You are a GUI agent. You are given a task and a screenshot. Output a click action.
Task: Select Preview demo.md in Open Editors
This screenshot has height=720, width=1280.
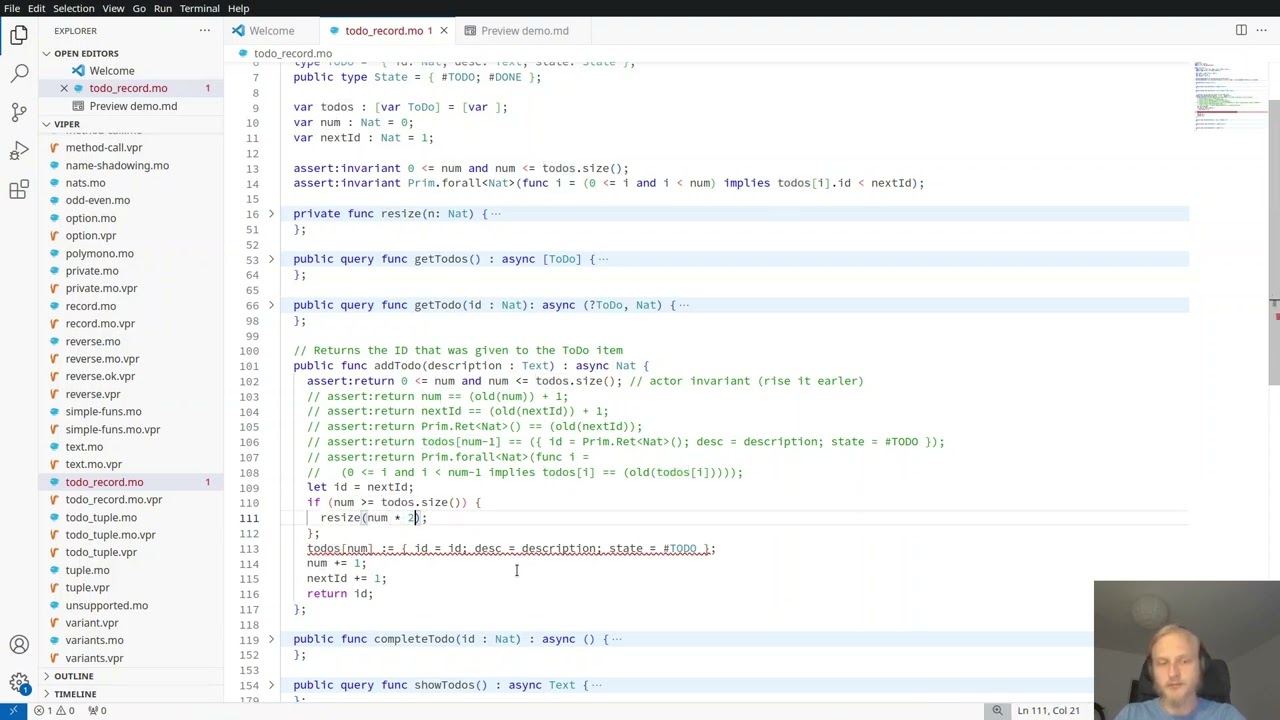[x=133, y=106]
